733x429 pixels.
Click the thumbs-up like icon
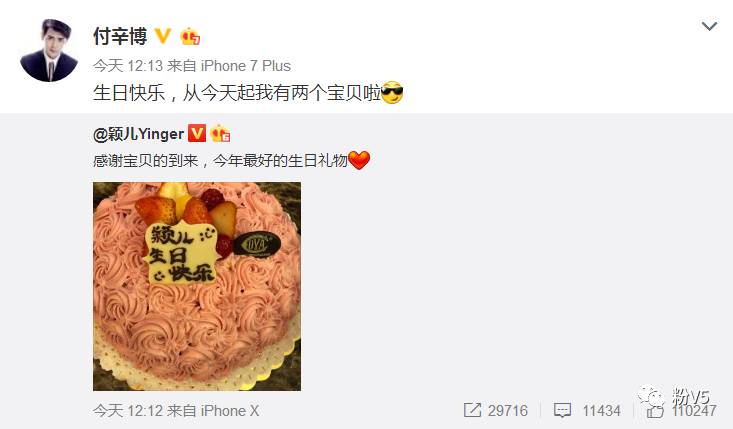(x=655, y=411)
